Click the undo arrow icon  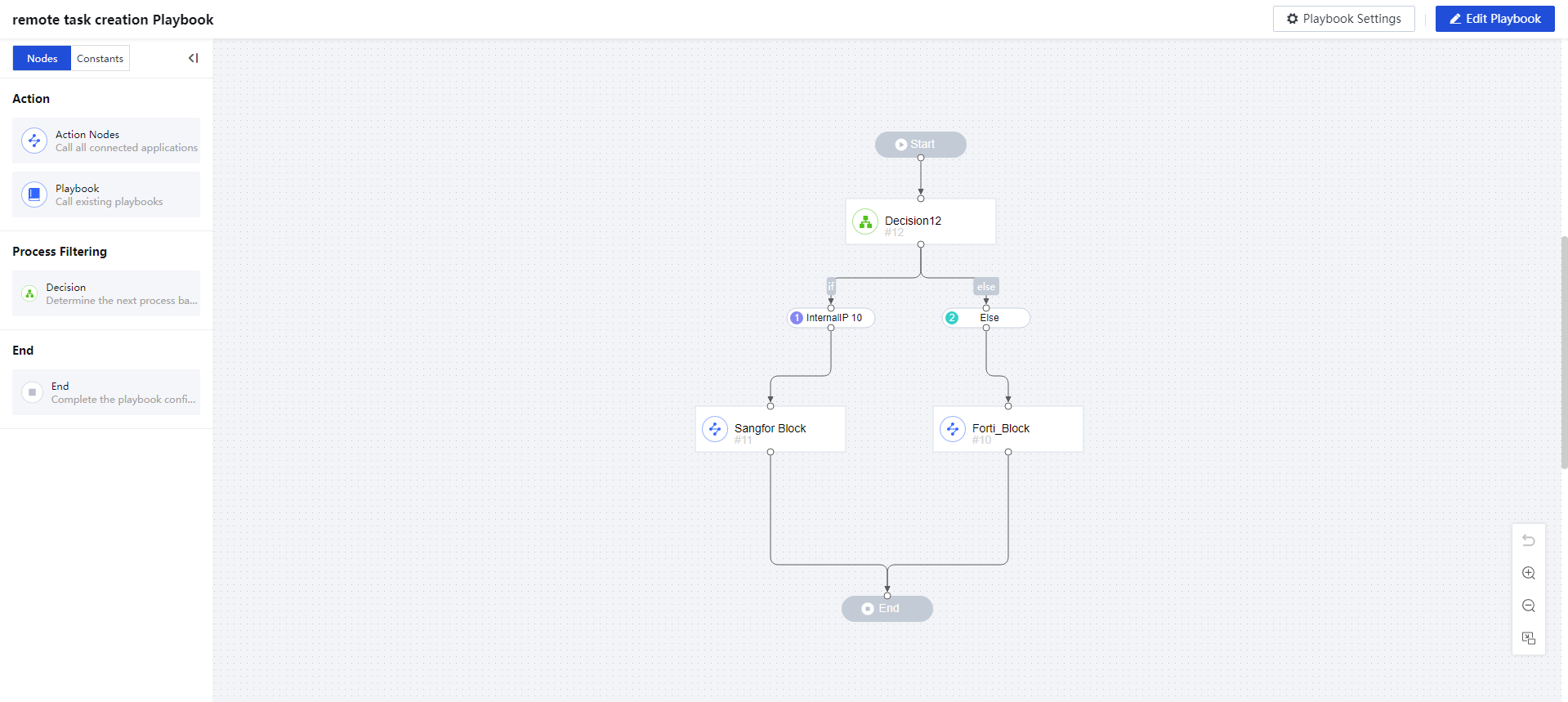[x=1528, y=540]
